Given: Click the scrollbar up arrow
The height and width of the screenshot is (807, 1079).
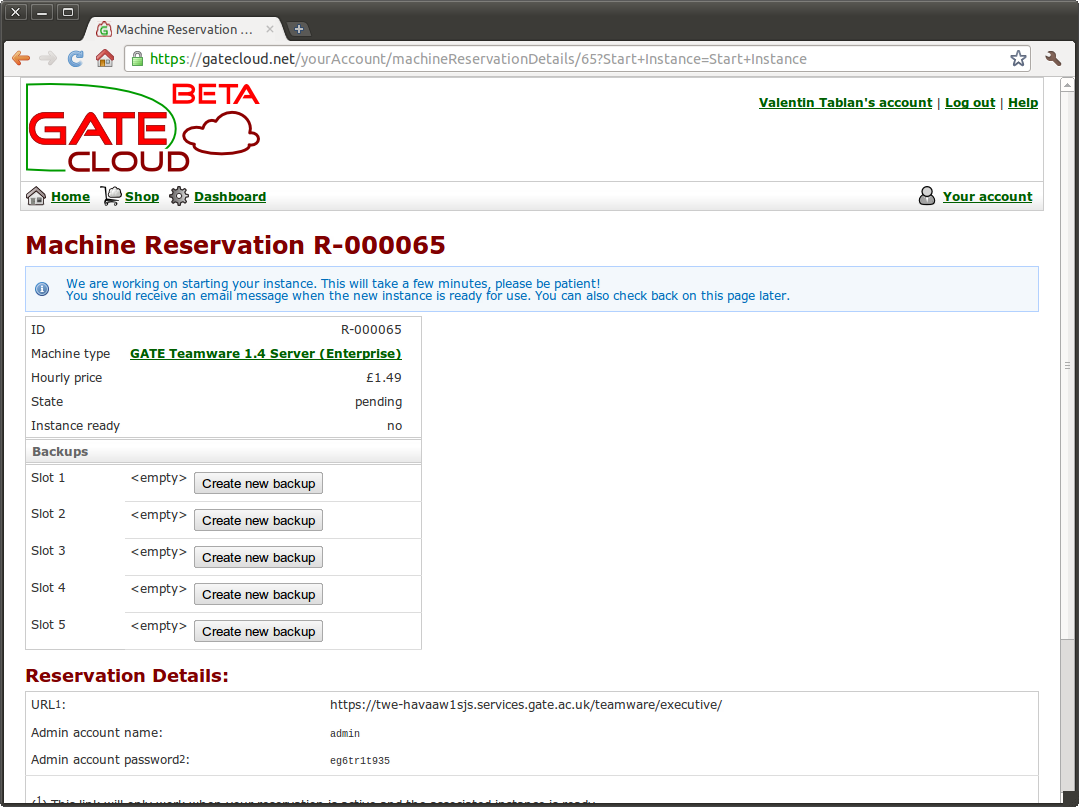Looking at the screenshot, I should coord(1067,85).
